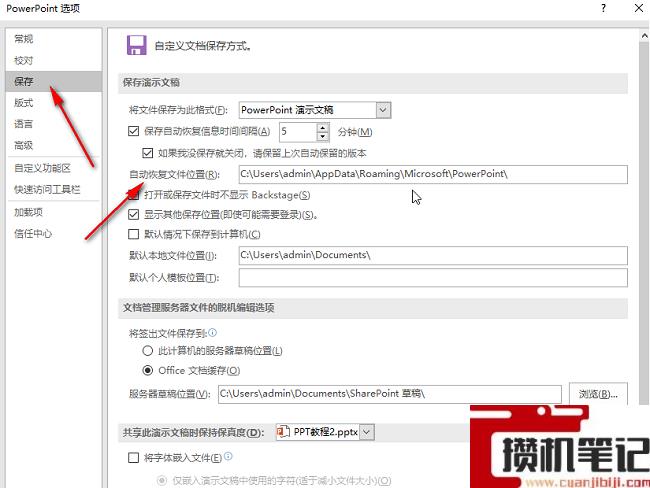Open 快速访问工具栏 settings
650x488 pixels.
[47, 189]
